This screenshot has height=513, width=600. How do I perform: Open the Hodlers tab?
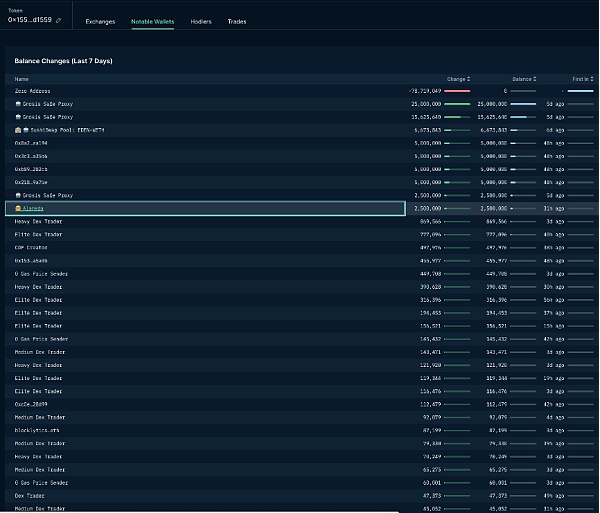click(201, 21)
